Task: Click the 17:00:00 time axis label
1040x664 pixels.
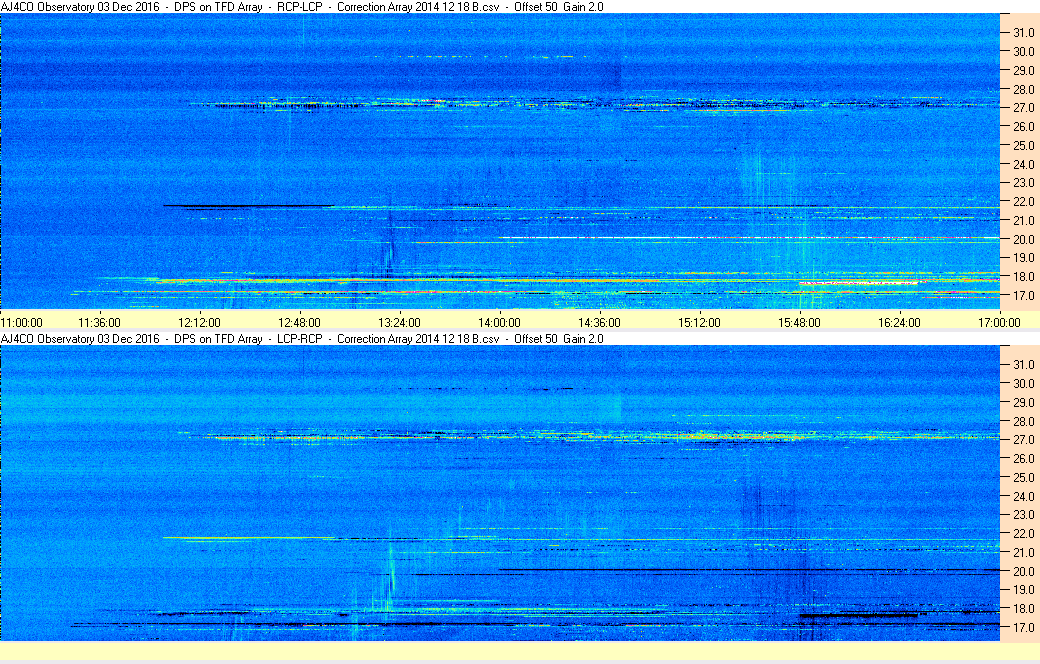Action: tap(1000, 322)
